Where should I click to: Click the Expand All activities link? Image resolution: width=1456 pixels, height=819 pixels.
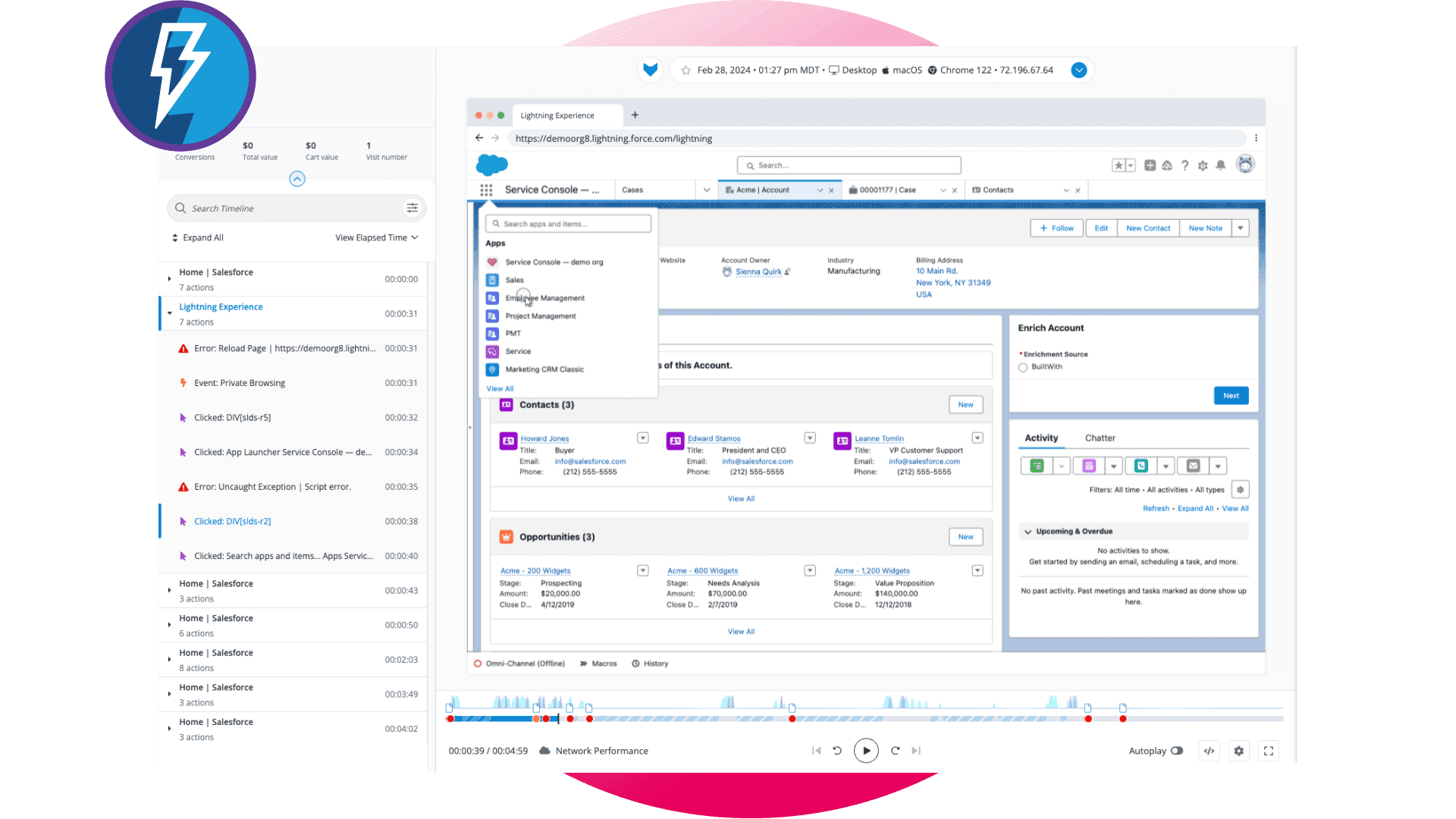click(x=1195, y=508)
